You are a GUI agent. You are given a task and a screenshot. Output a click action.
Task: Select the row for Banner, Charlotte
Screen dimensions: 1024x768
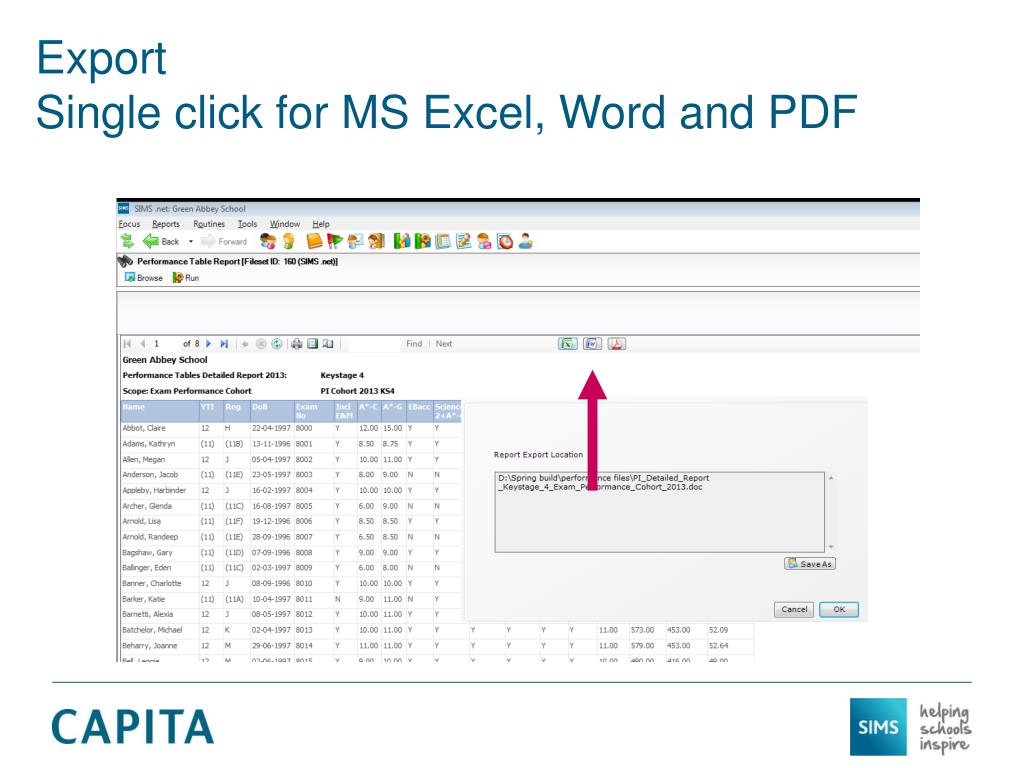click(x=291, y=583)
